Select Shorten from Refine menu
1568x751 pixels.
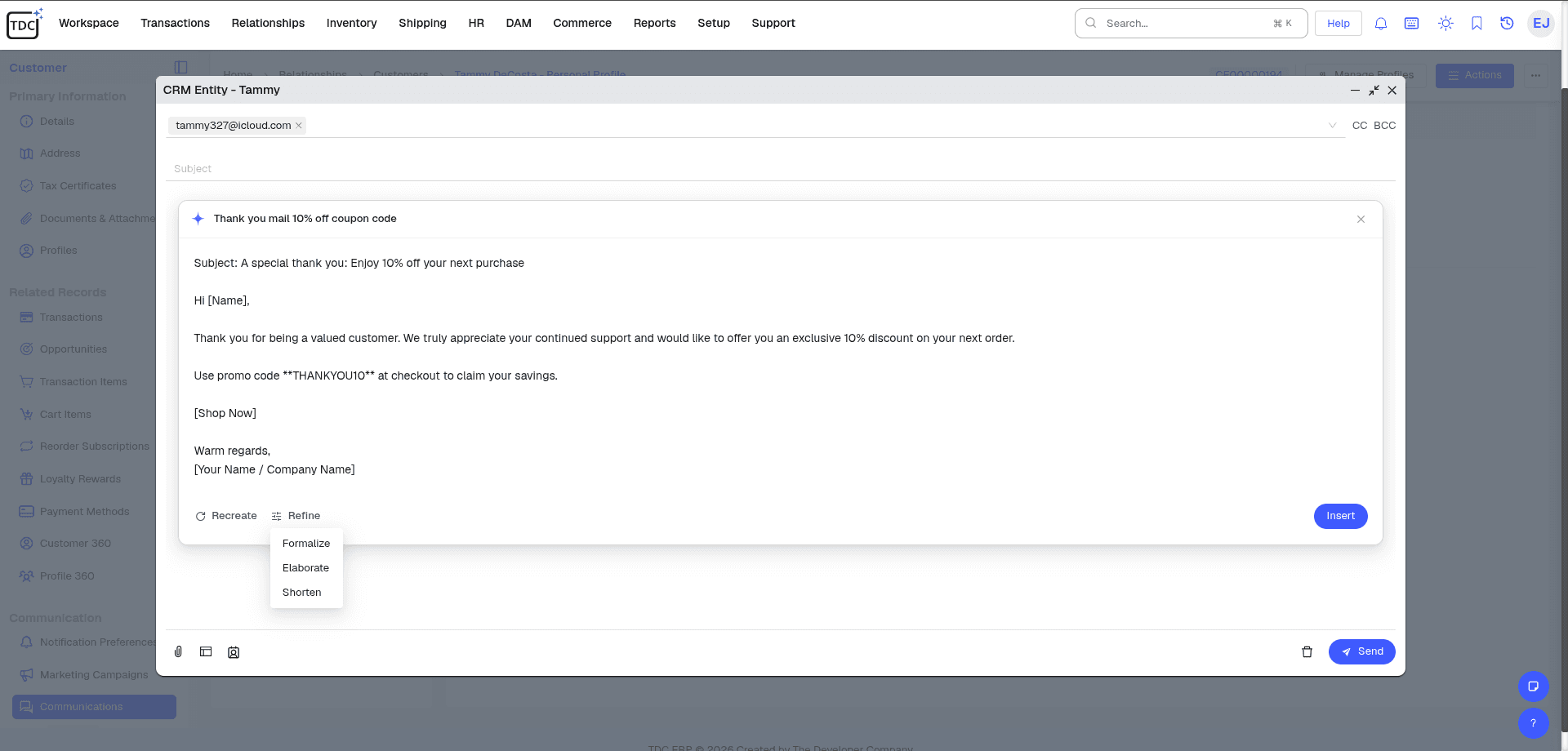point(306,593)
